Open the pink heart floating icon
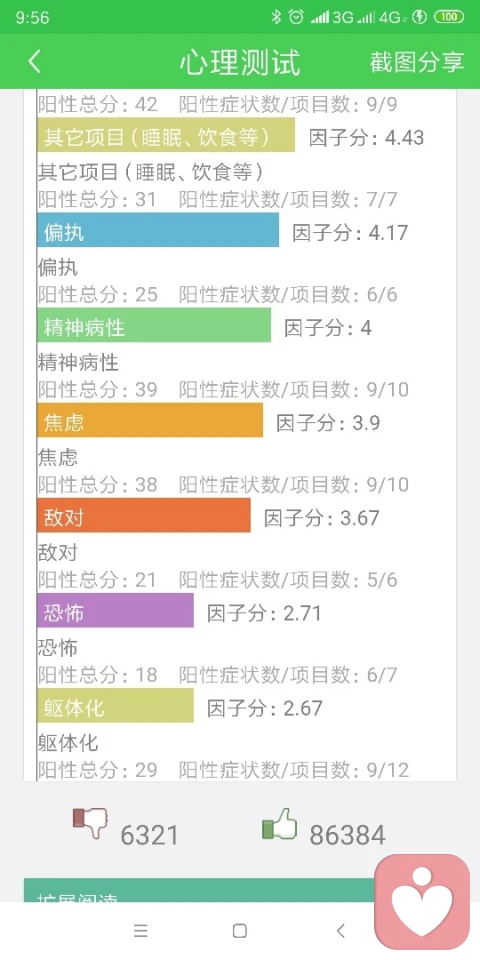480x960 pixels. (x=422, y=901)
